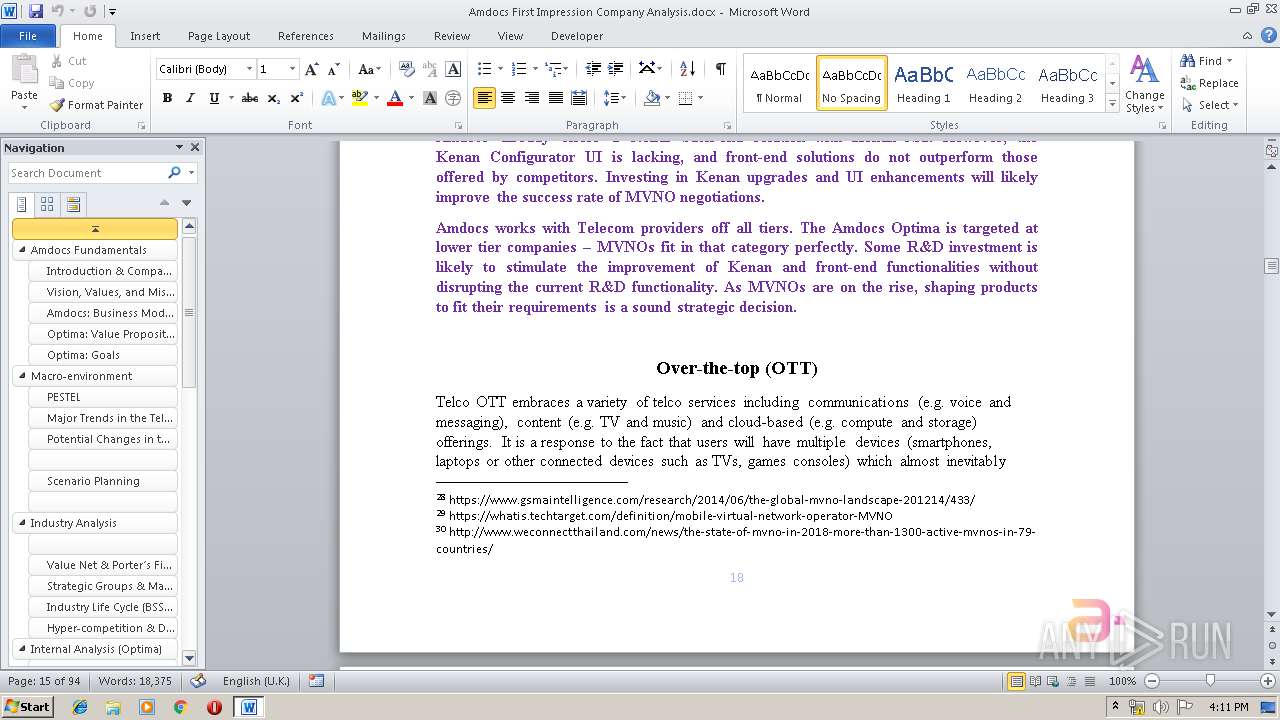Apply the Normal style
This screenshot has height=720, width=1280.
point(779,82)
